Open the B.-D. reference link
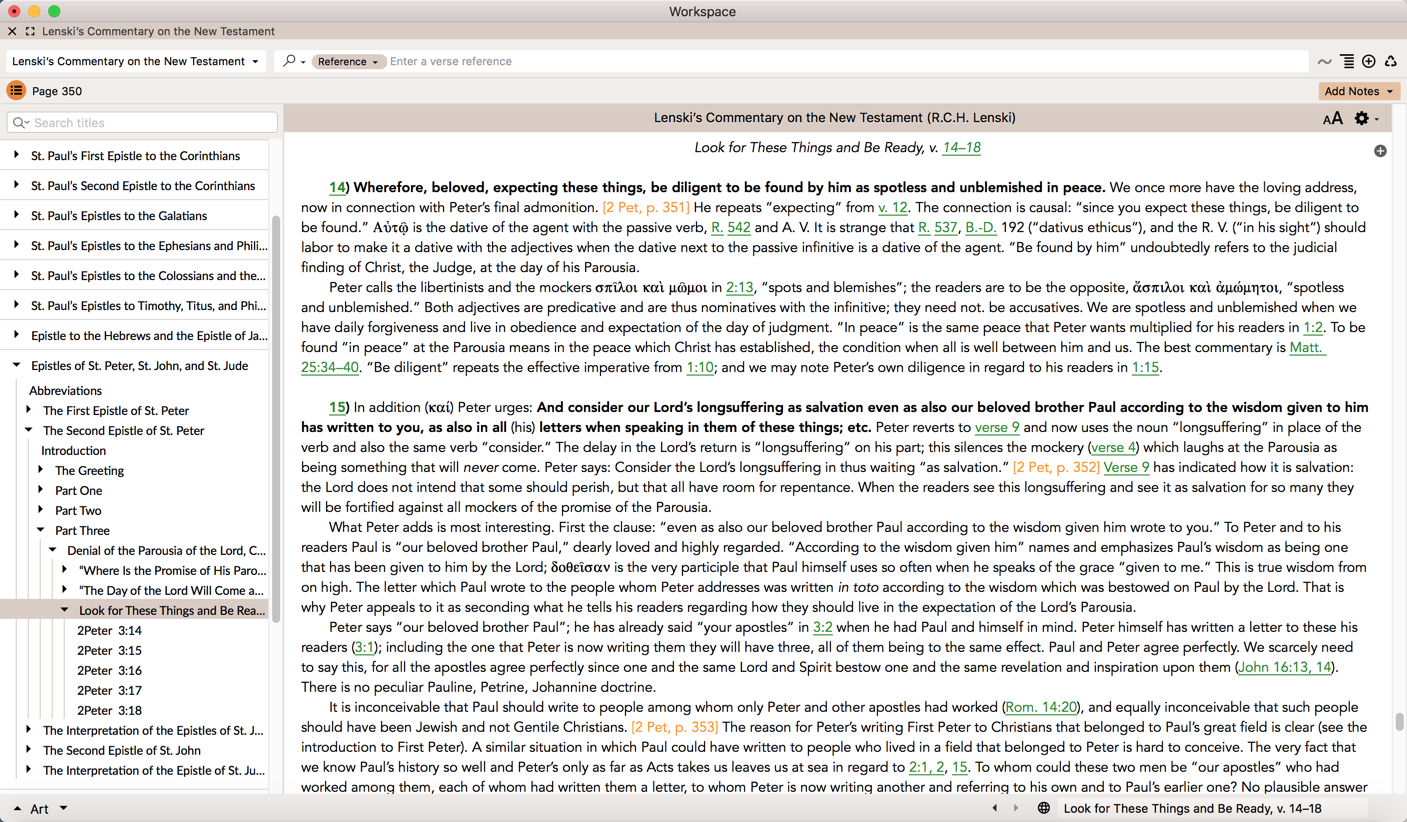The image size is (1407, 822). pyautogui.click(x=980, y=228)
